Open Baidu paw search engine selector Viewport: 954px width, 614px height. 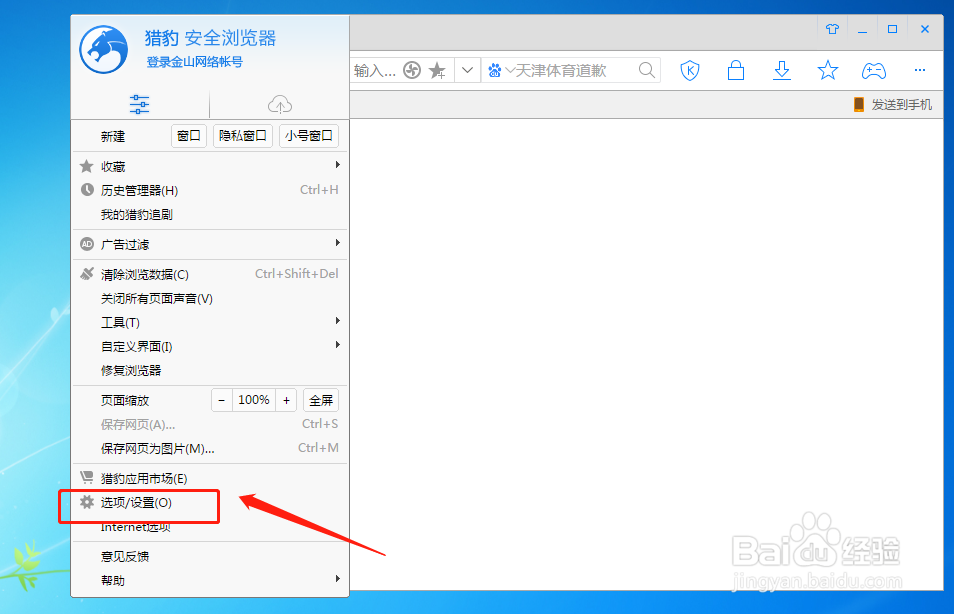[x=500, y=71]
